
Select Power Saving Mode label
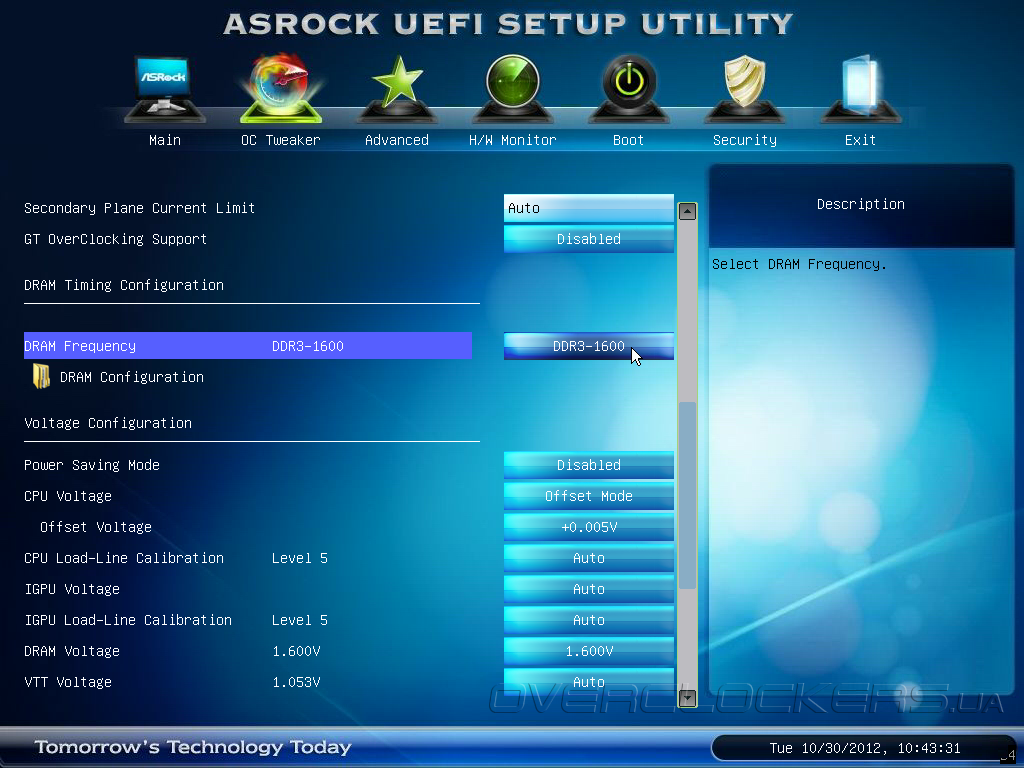(91, 465)
